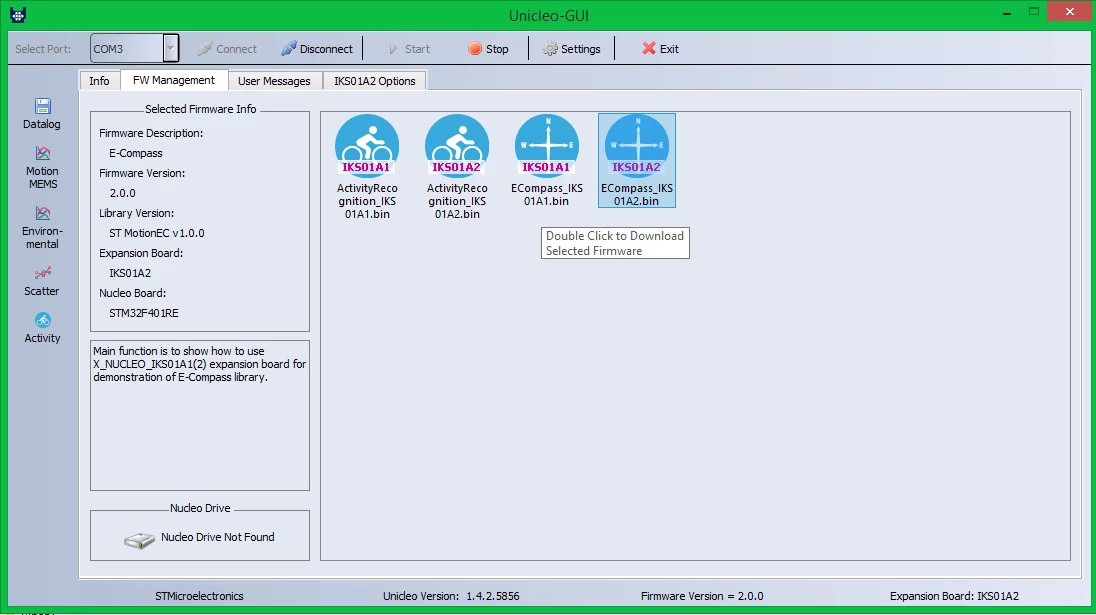
Task: Expand the Select Port dropdown arrow
Action: click(x=171, y=49)
